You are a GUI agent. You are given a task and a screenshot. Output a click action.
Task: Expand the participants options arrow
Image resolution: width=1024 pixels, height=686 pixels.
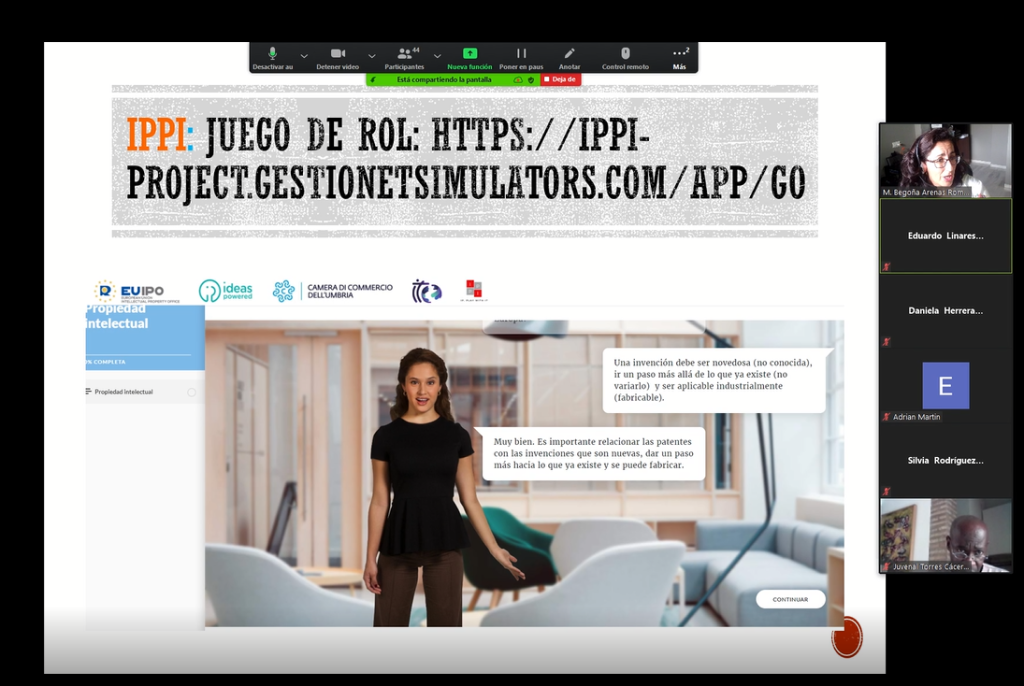[437, 56]
